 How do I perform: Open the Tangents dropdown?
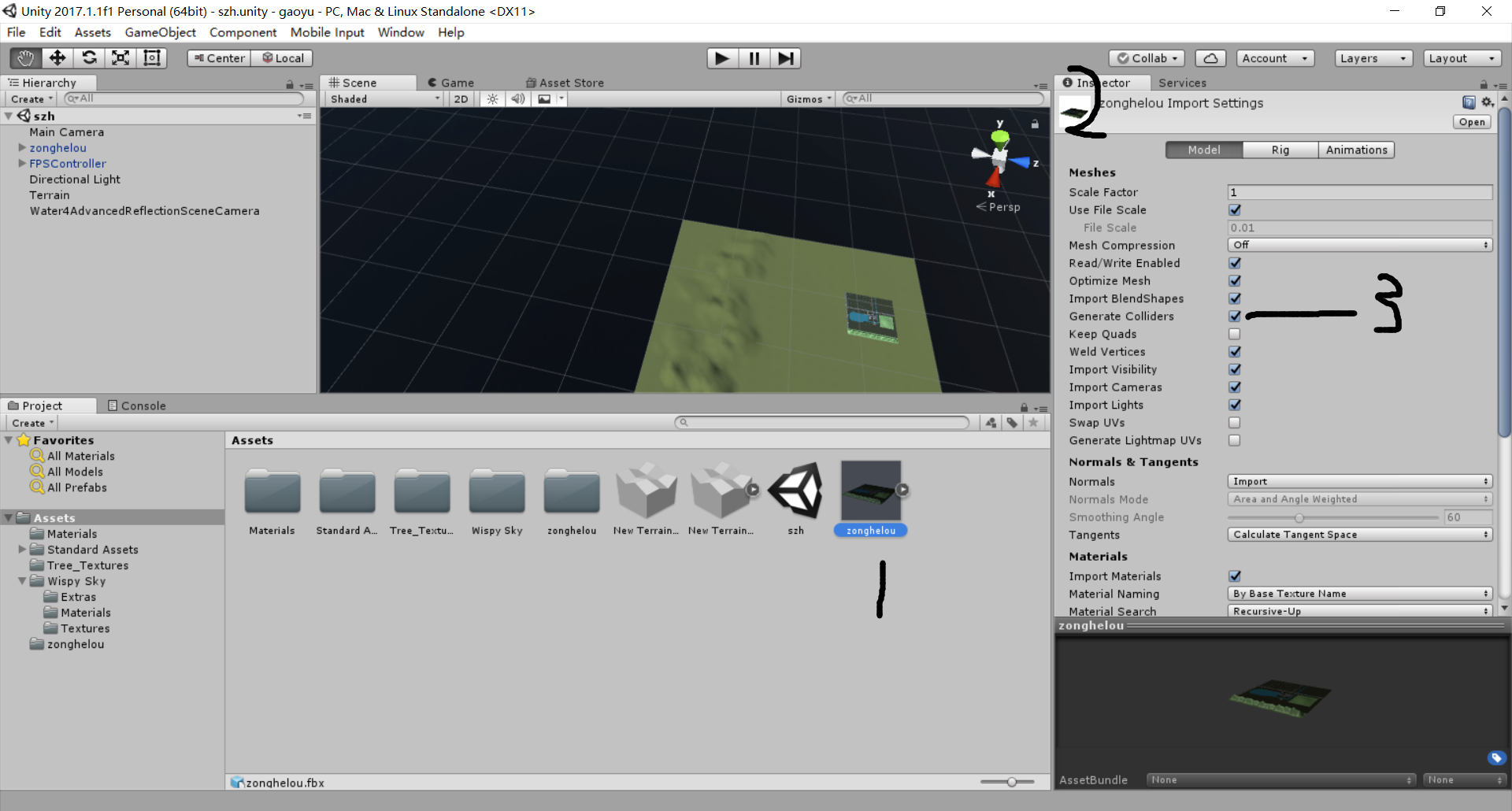(1360, 535)
